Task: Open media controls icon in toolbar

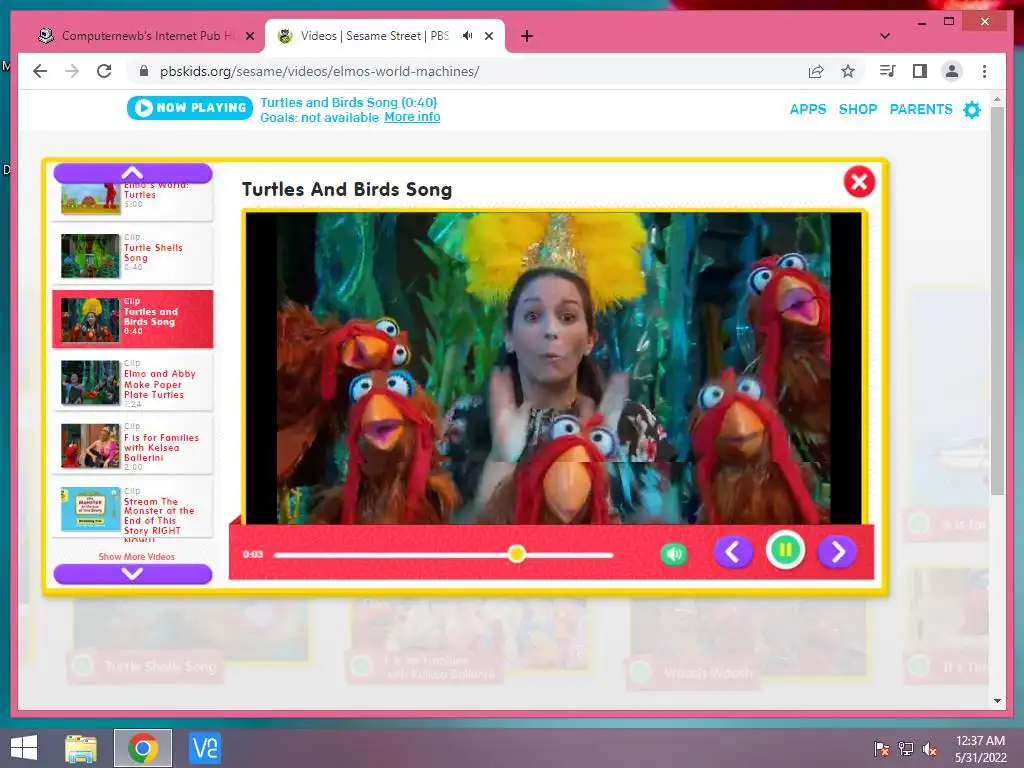Action: pos(888,71)
